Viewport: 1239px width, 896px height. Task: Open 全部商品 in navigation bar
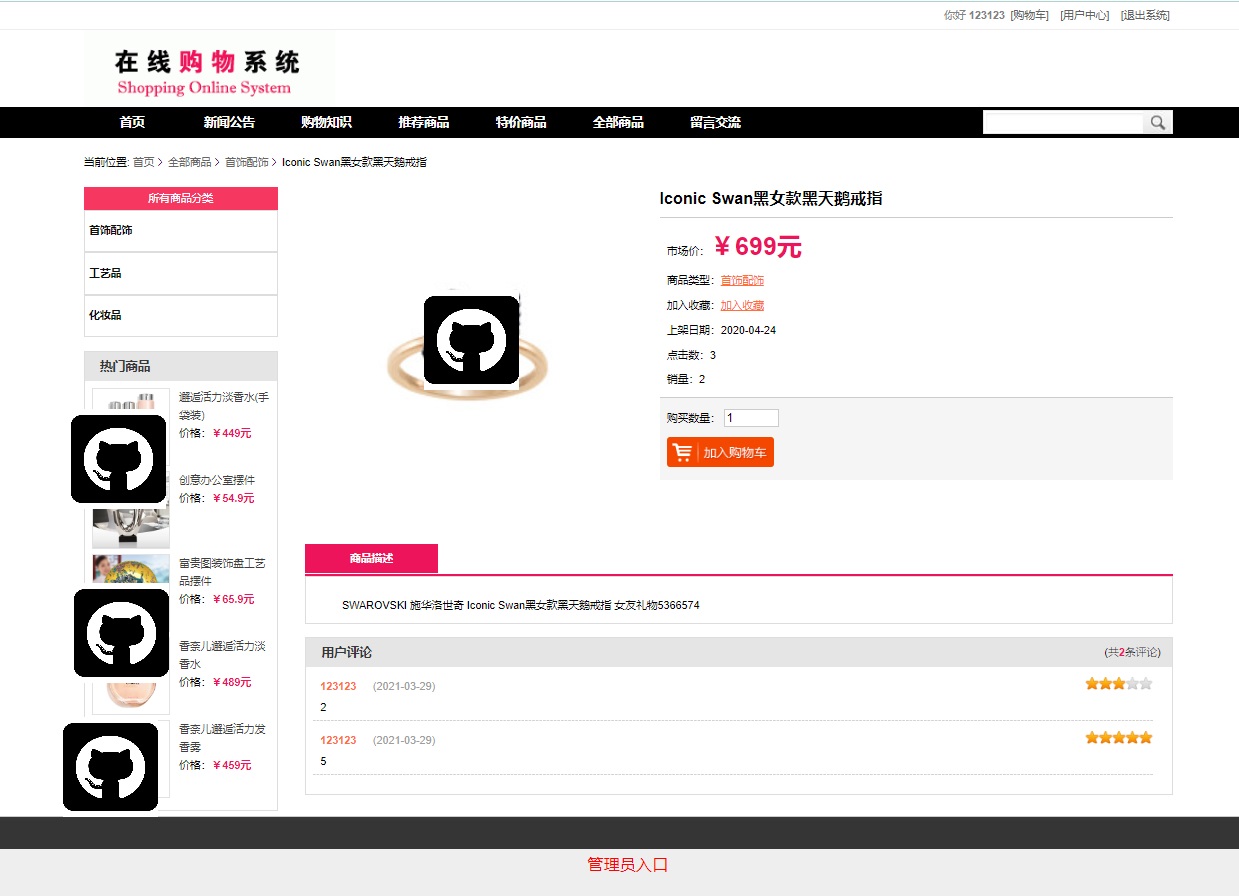coord(618,122)
